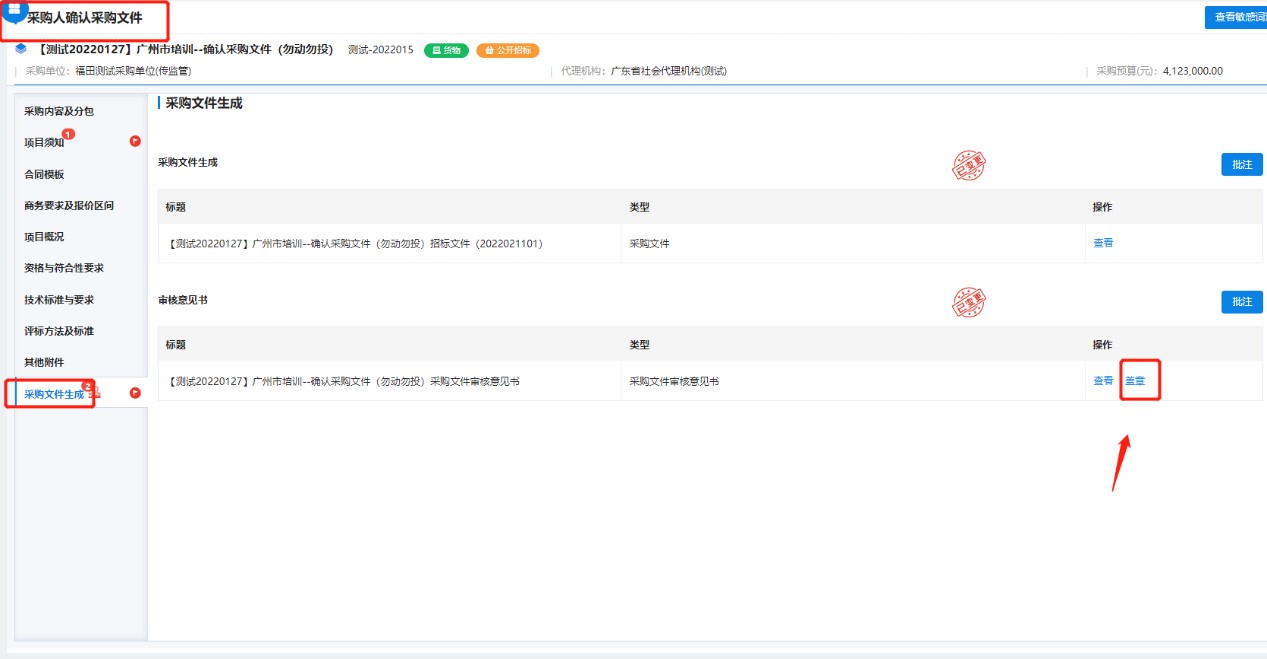Screen dimensions: 1267x659
Task: Go to 合同模板 in the sidebar
Action: (x=44, y=174)
